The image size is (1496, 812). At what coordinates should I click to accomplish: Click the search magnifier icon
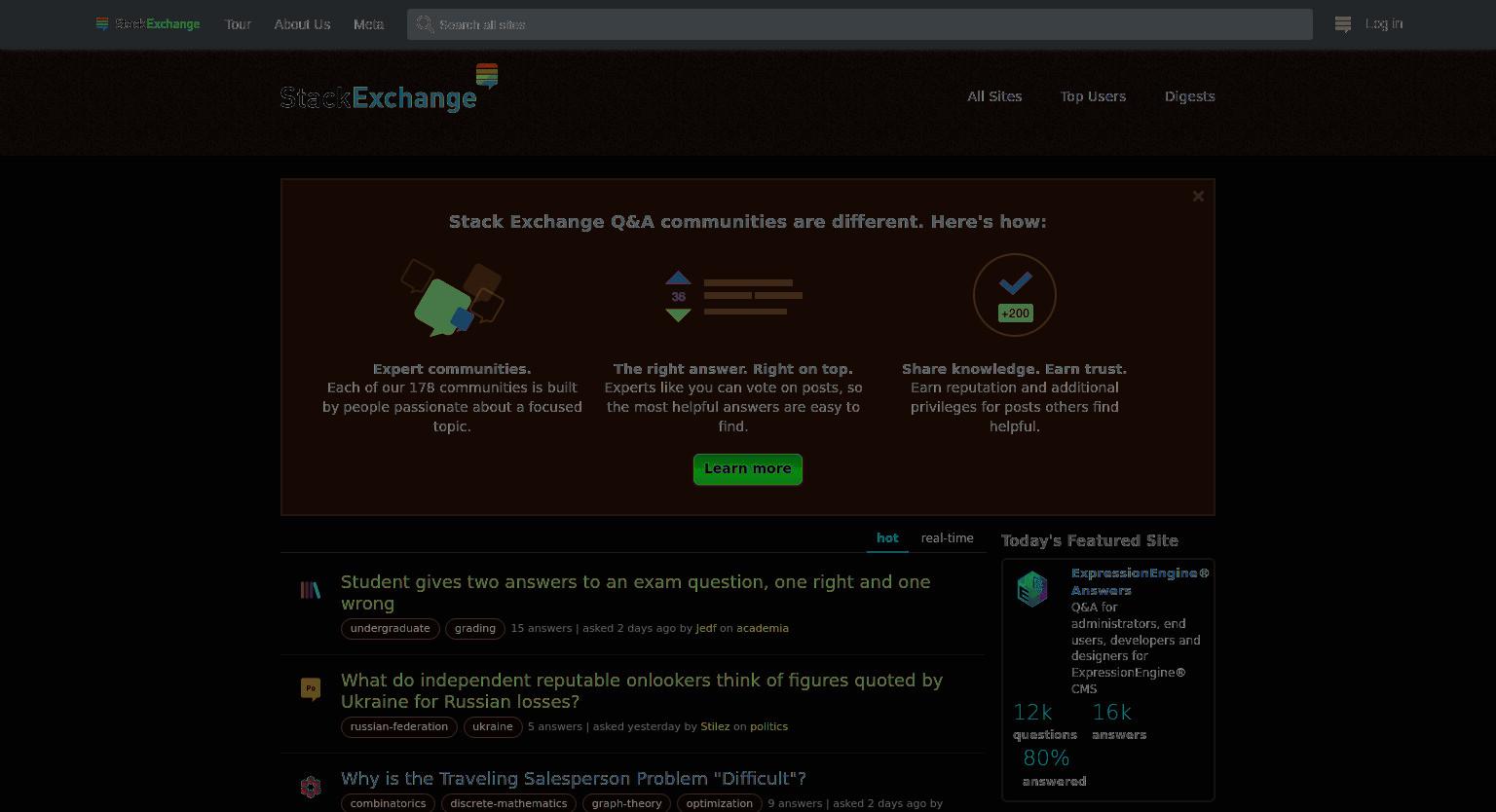coord(425,24)
